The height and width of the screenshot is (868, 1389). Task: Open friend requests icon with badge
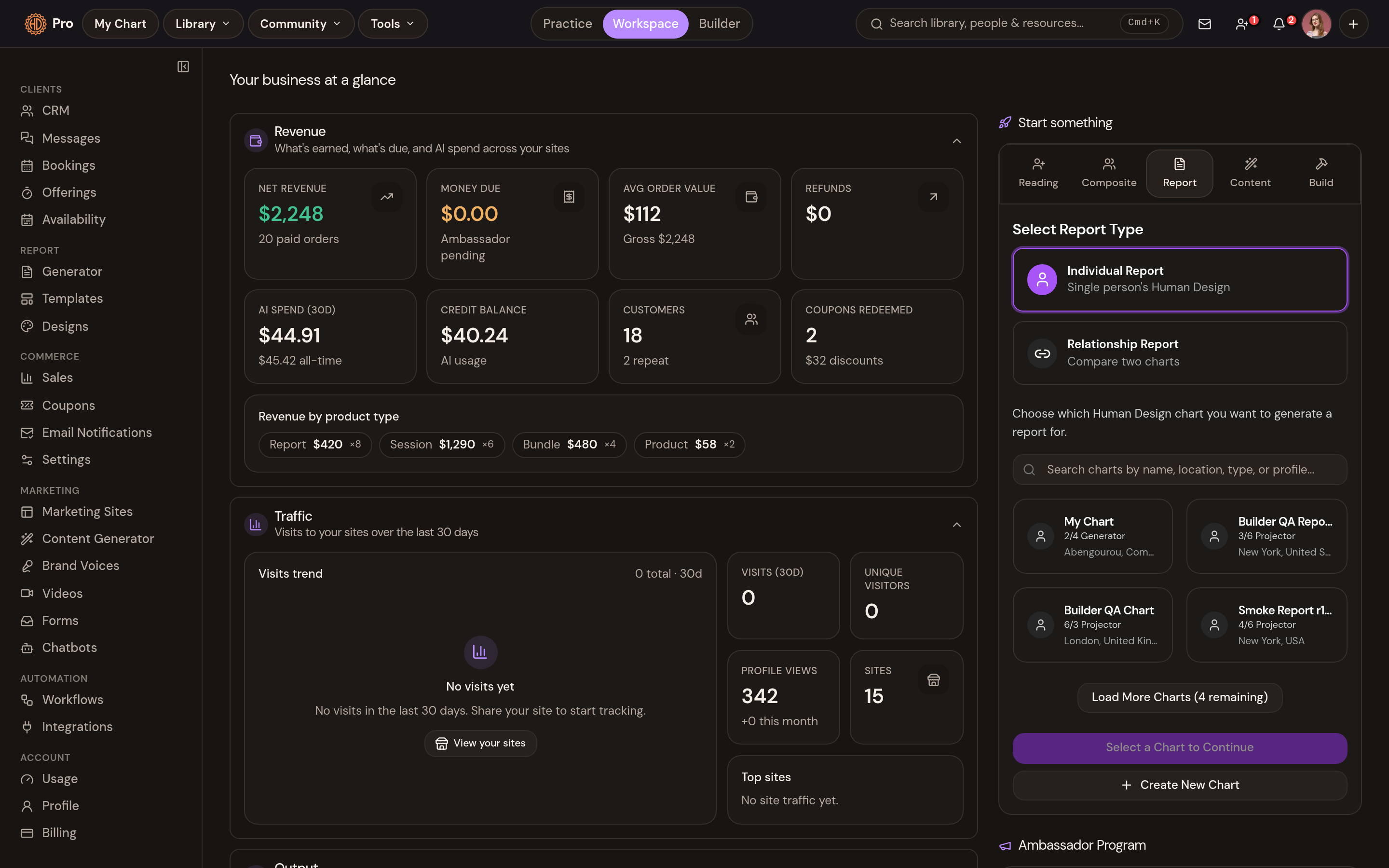pyautogui.click(x=1242, y=24)
